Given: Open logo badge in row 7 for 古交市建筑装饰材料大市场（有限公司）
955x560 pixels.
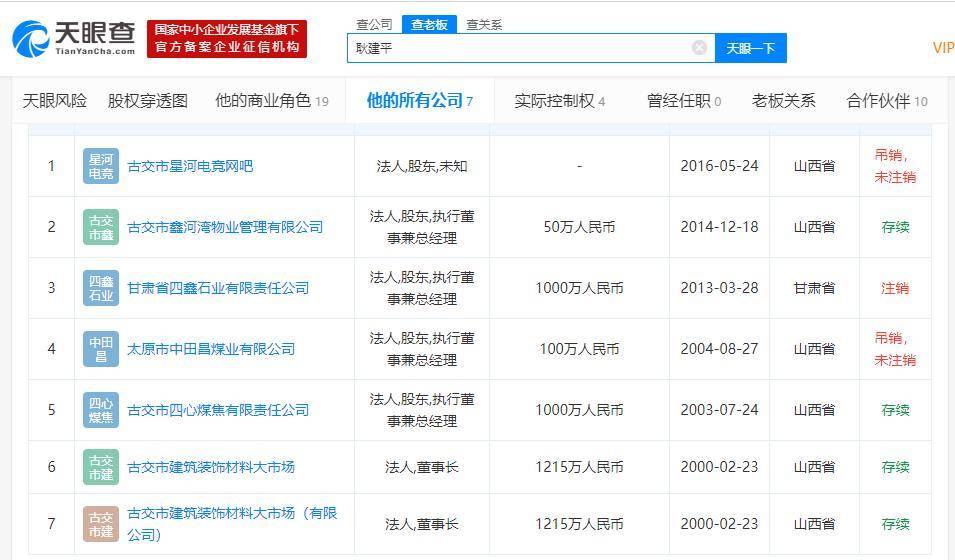Looking at the screenshot, I should coord(101,524).
